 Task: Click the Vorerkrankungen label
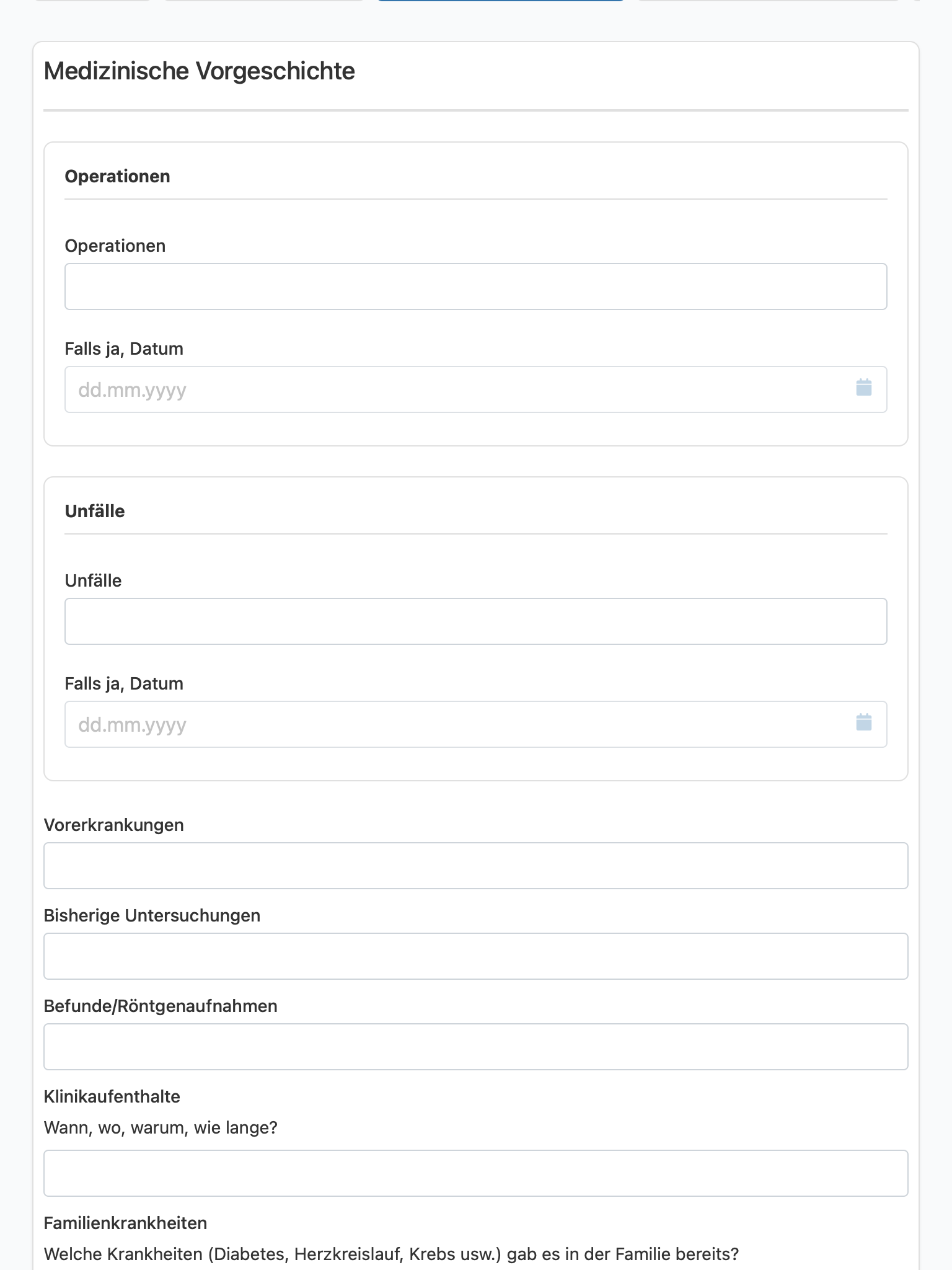tap(114, 825)
